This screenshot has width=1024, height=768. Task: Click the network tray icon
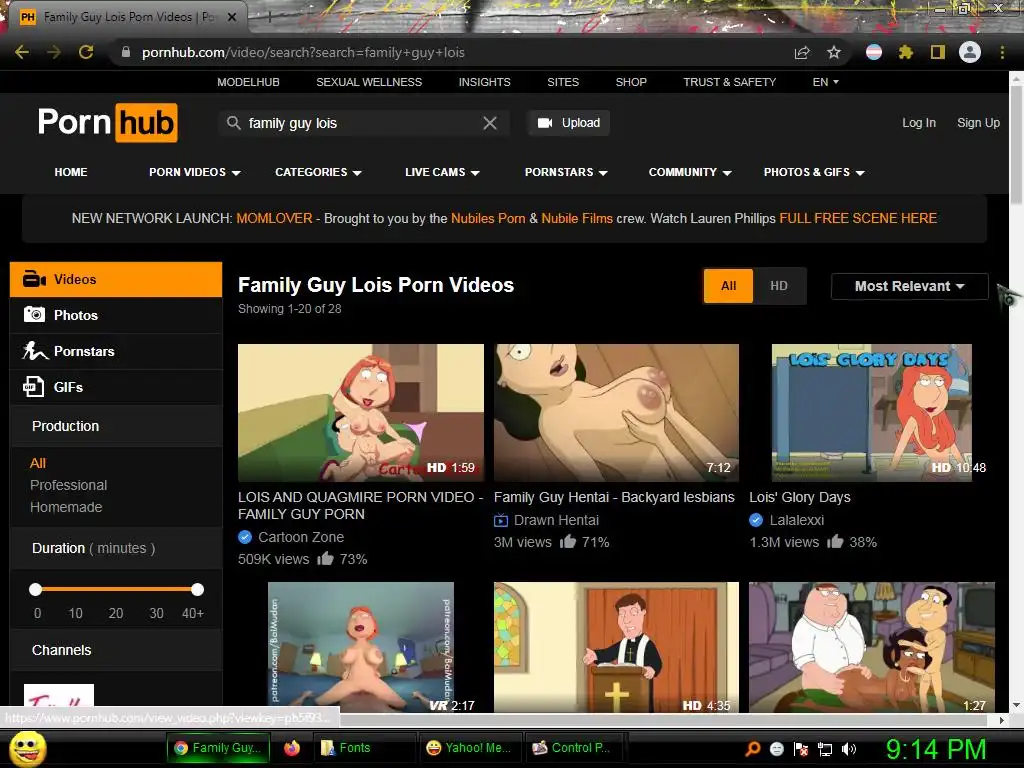click(825, 749)
